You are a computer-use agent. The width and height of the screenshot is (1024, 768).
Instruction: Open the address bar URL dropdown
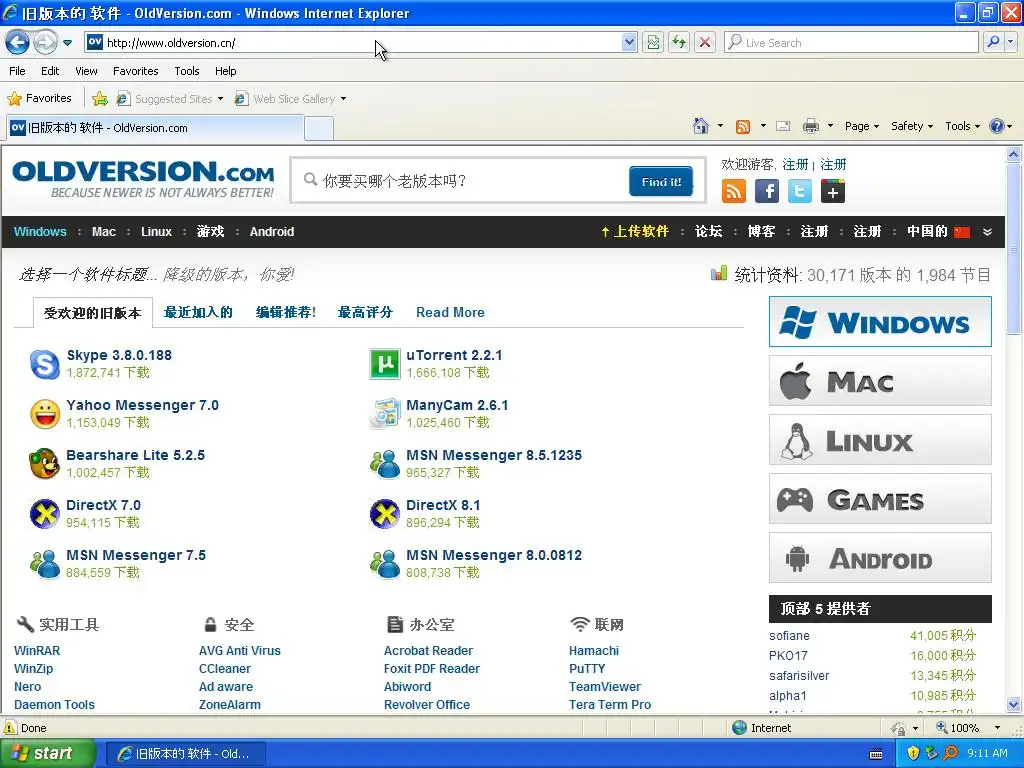coord(629,42)
